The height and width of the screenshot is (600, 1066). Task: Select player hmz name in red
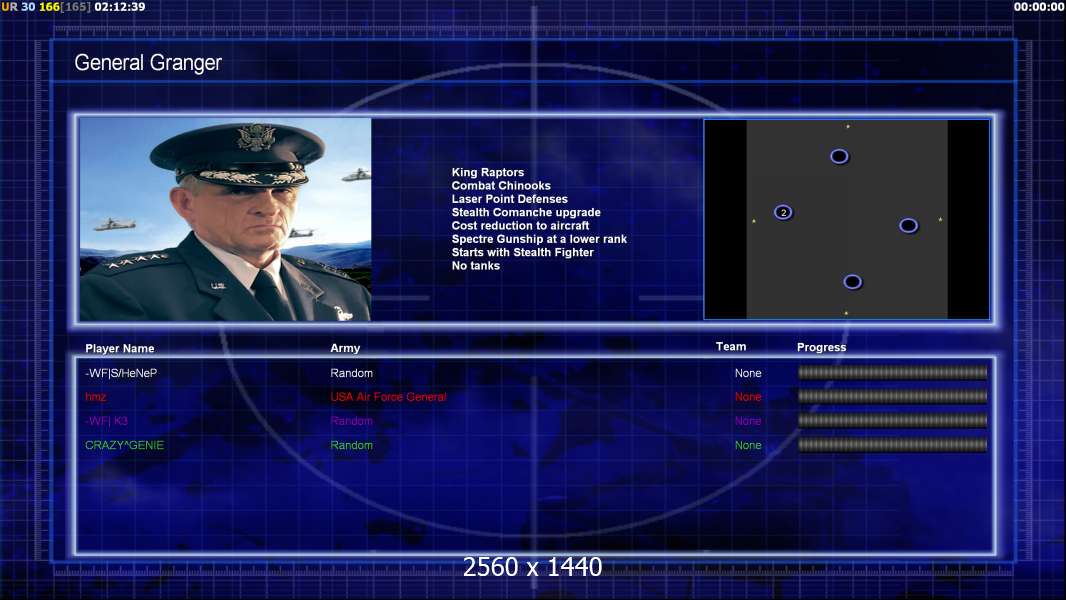[x=95, y=397]
